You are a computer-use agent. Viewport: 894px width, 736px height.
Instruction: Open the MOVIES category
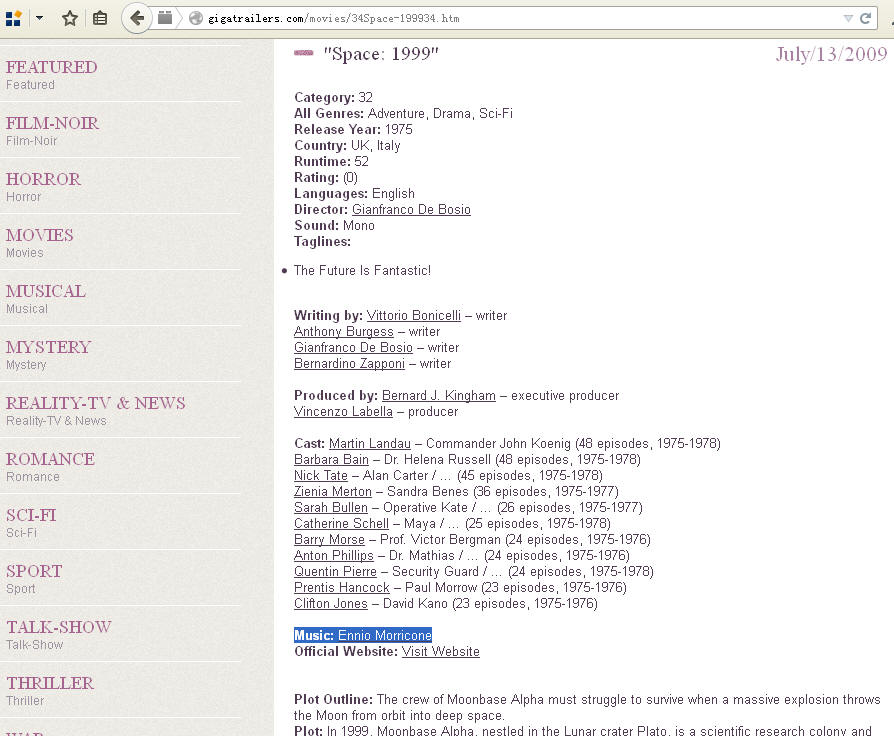point(39,235)
